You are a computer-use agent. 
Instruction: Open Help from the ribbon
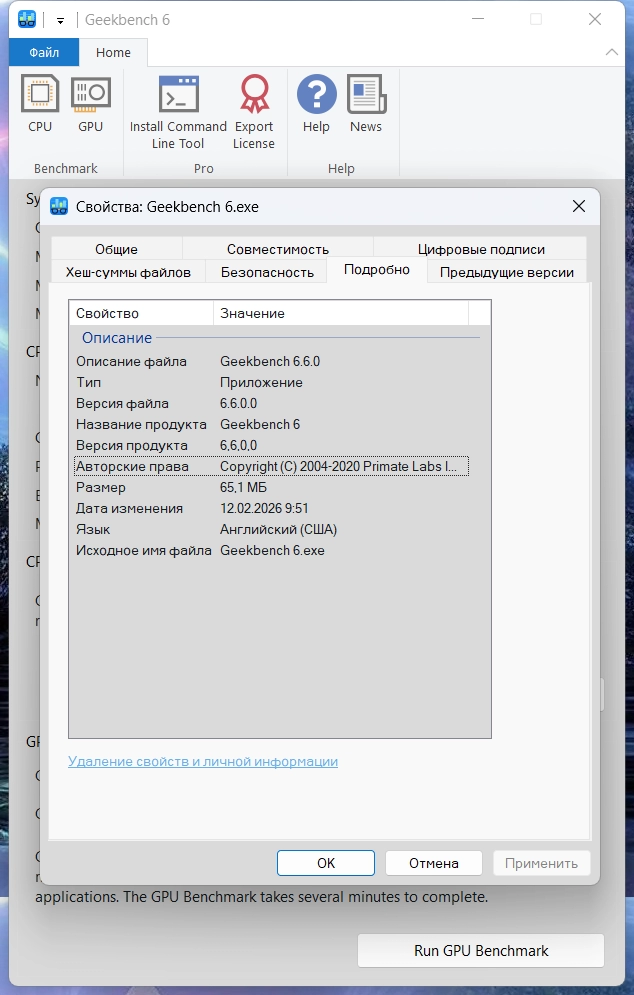click(316, 104)
